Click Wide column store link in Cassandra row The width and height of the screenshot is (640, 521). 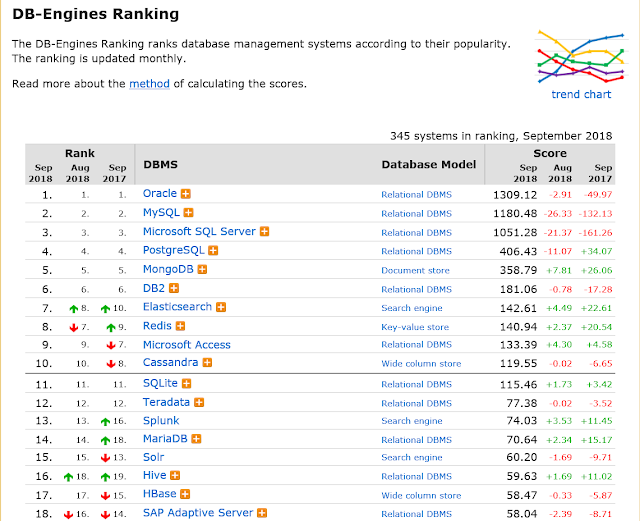[421, 364]
